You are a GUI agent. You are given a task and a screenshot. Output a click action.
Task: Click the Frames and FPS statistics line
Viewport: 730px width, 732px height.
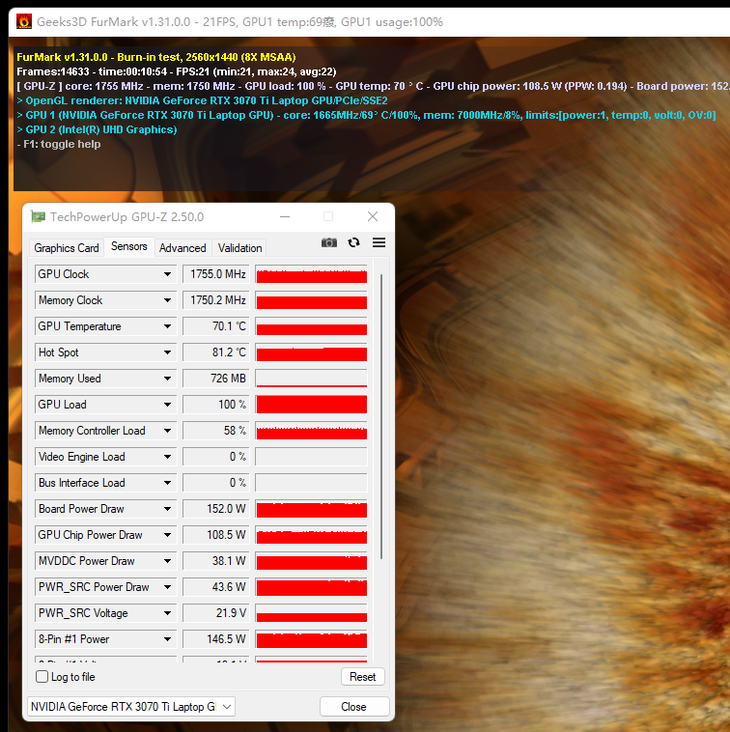[176, 71]
